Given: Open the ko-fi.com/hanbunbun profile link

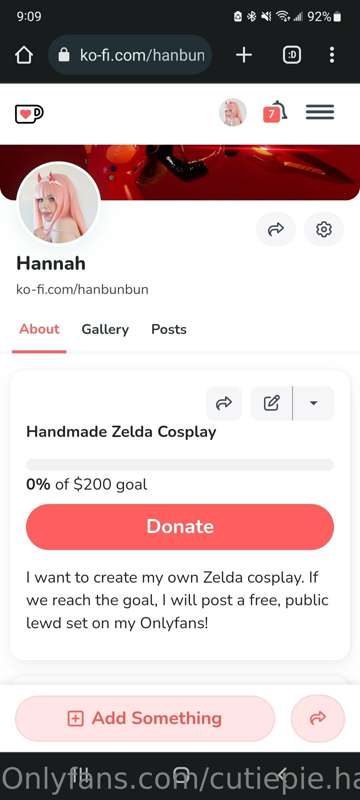Looking at the screenshot, I should click(82, 290).
